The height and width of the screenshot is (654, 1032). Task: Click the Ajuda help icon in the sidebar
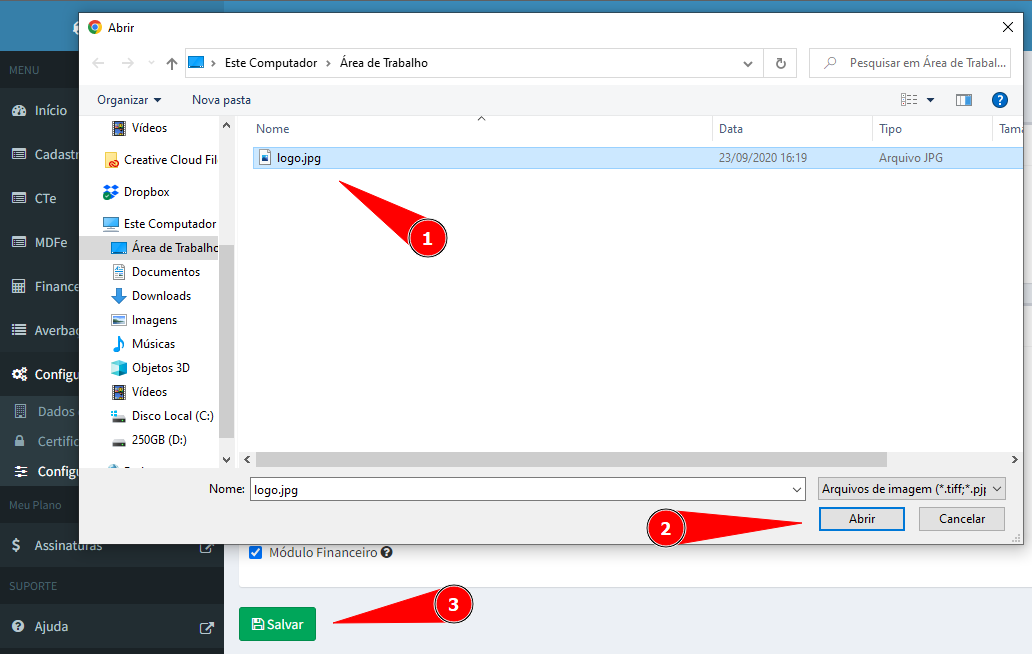[x=18, y=627]
